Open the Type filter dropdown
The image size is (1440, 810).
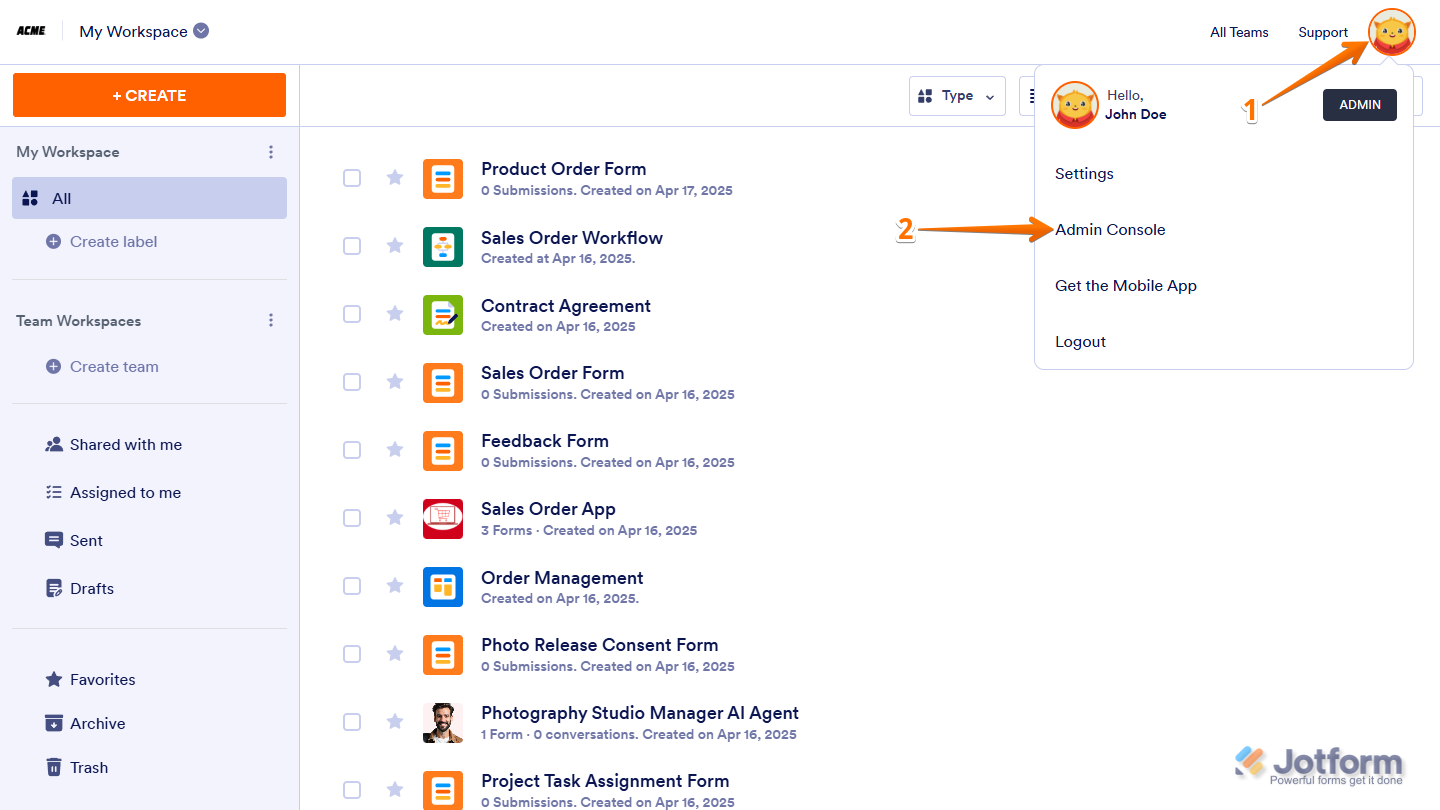(x=957, y=96)
